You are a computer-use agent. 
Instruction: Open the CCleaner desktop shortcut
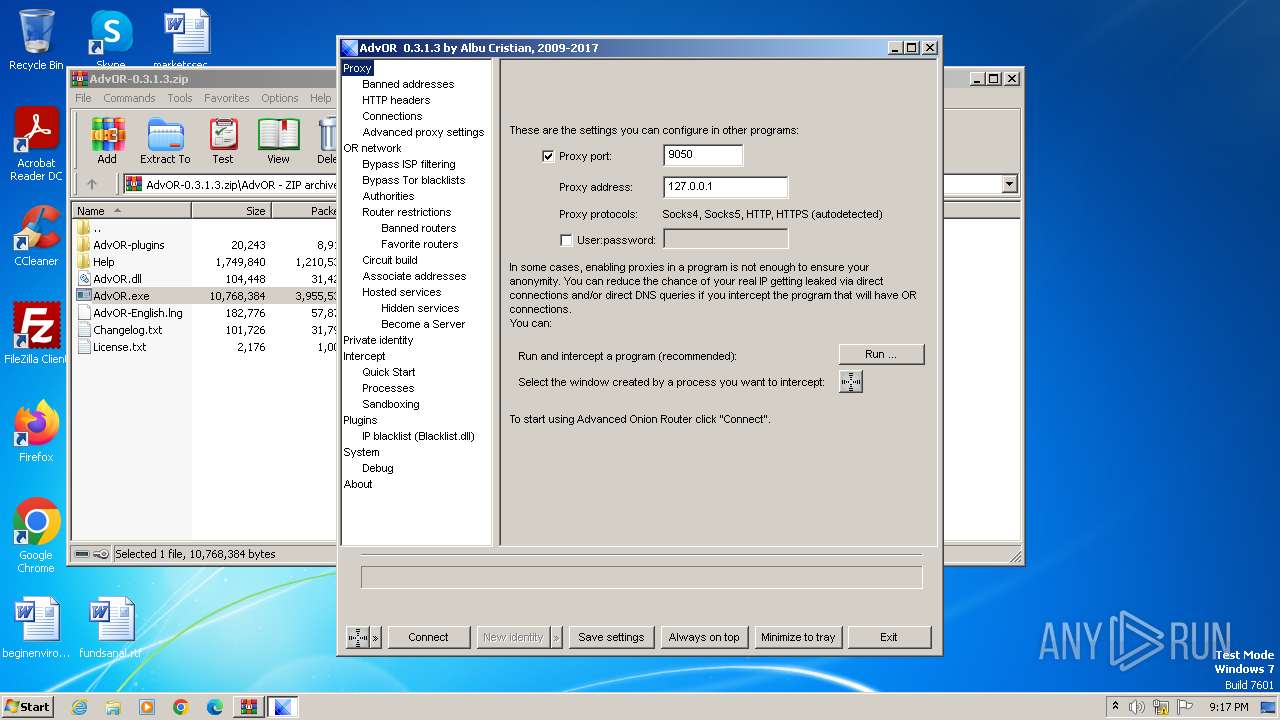point(36,236)
